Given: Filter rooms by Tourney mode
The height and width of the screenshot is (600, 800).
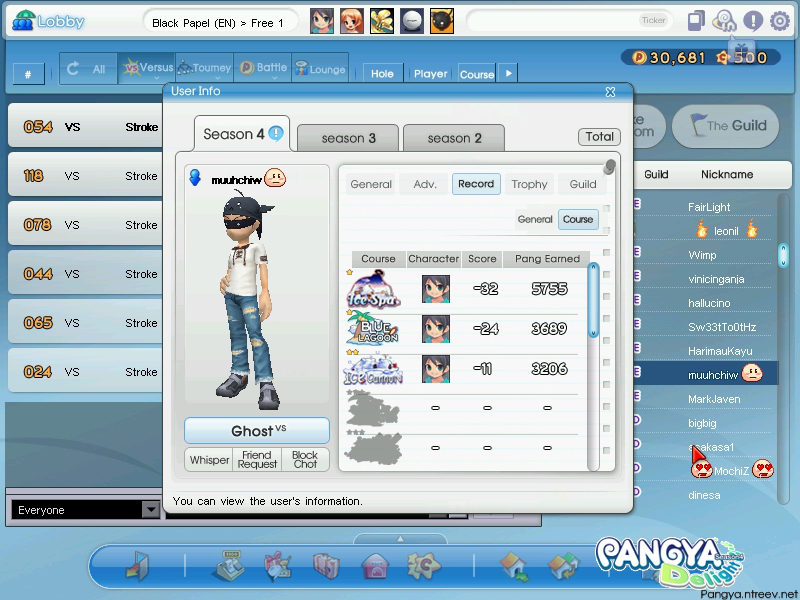Looking at the screenshot, I should coord(205,68).
